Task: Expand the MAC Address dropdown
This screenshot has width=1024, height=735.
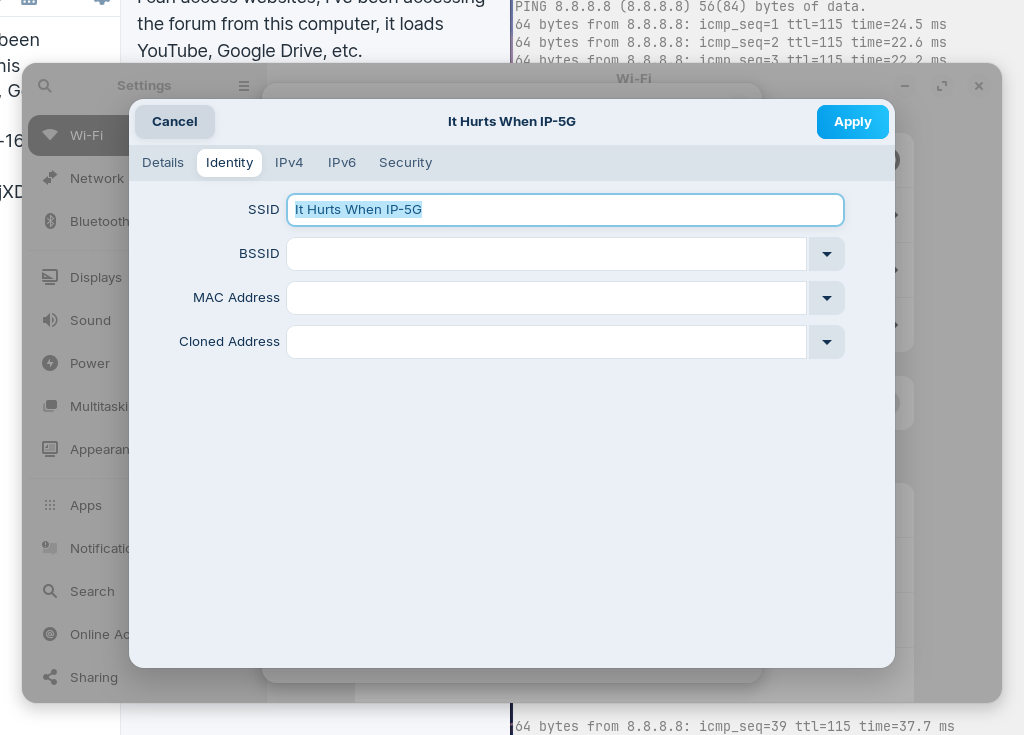Action: [x=826, y=298]
